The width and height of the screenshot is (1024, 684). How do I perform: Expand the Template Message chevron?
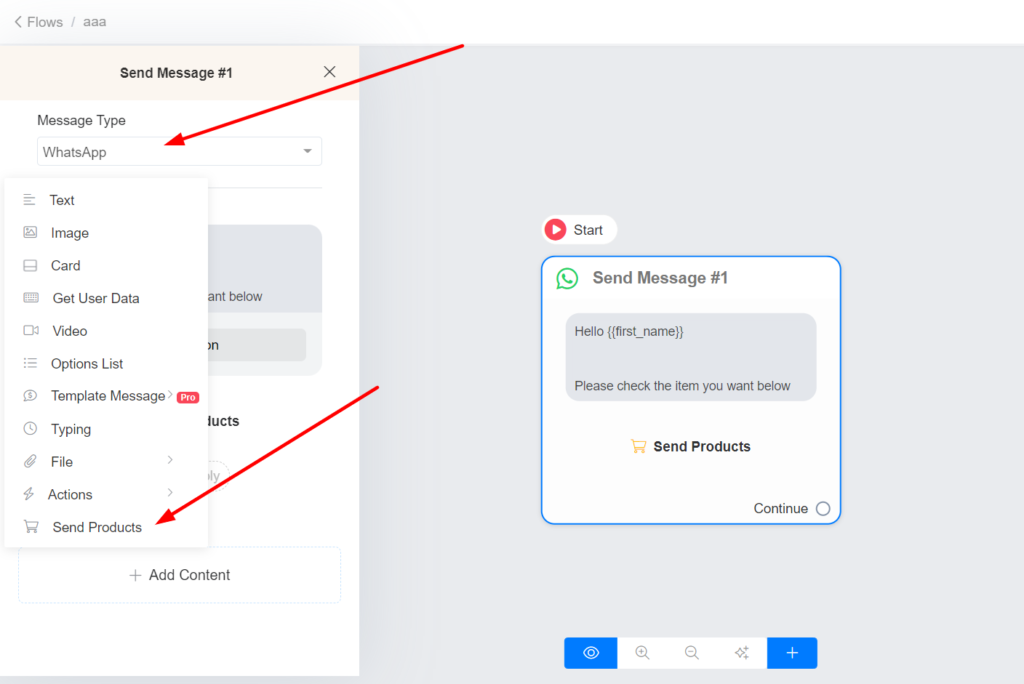coord(170,394)
